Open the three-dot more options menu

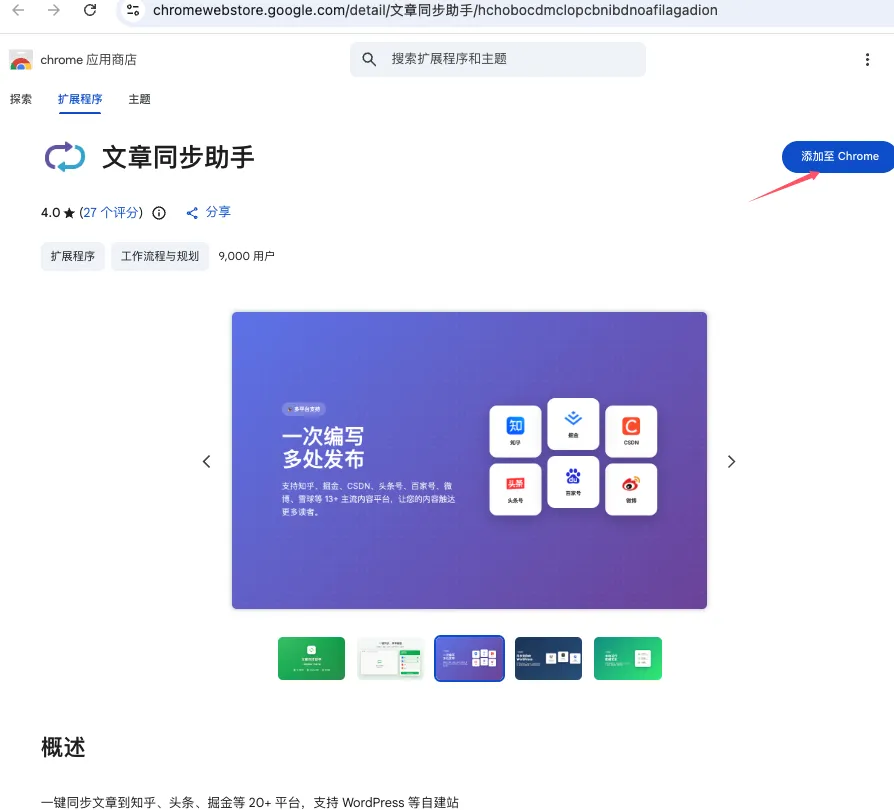click(x=867, y=60)
